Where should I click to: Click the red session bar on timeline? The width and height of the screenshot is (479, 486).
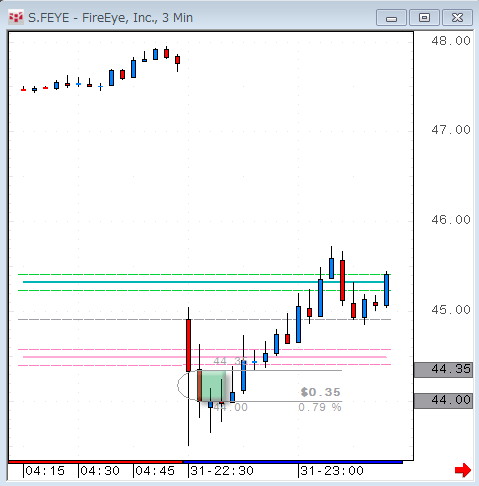coord(96,462)
